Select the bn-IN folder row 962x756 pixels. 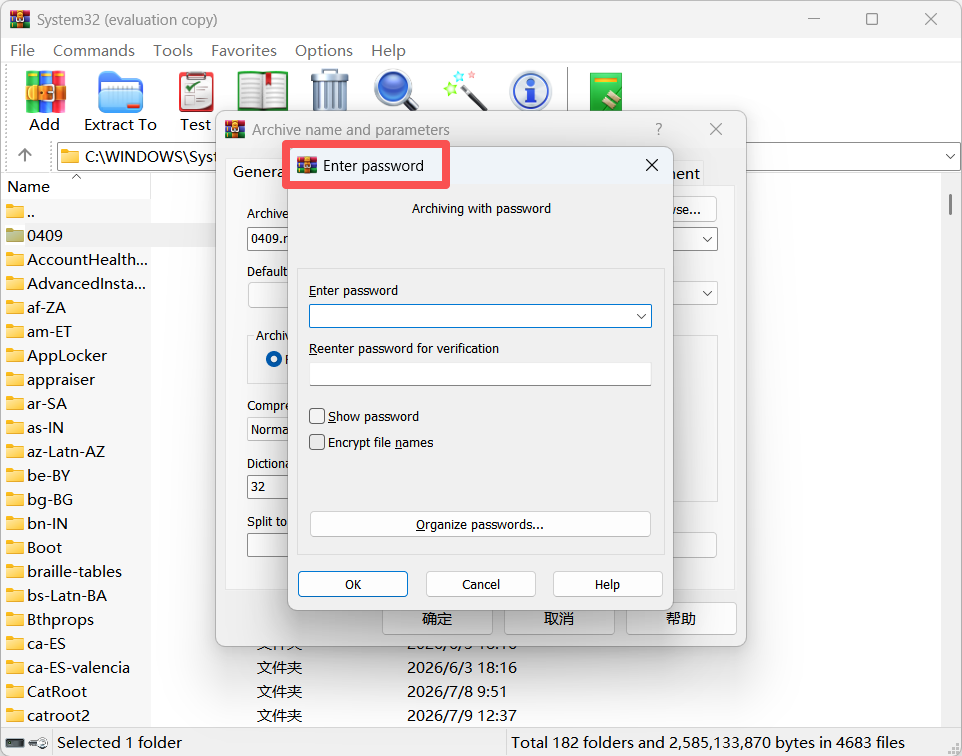point(77,523)
